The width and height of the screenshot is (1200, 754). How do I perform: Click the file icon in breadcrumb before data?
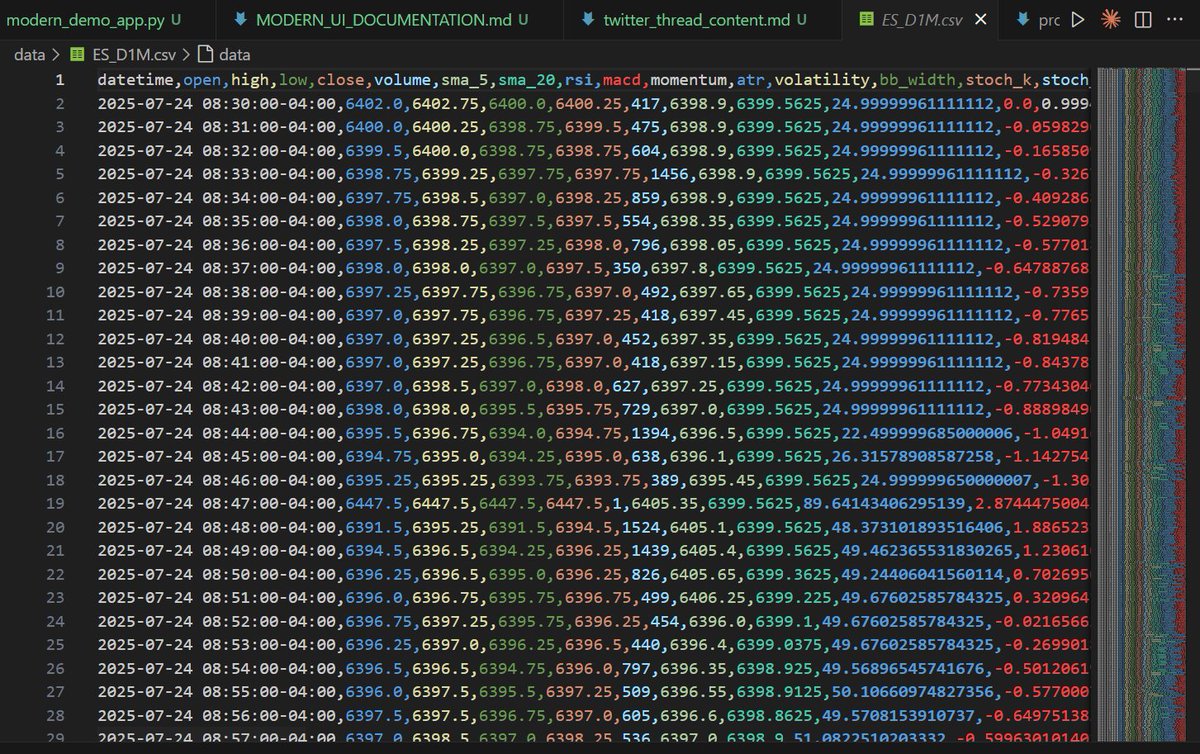coord(204,55)
